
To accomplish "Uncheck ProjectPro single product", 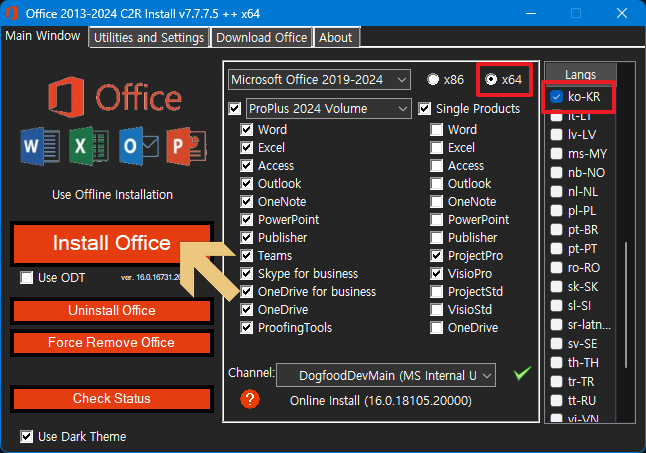I will (436, 255).
